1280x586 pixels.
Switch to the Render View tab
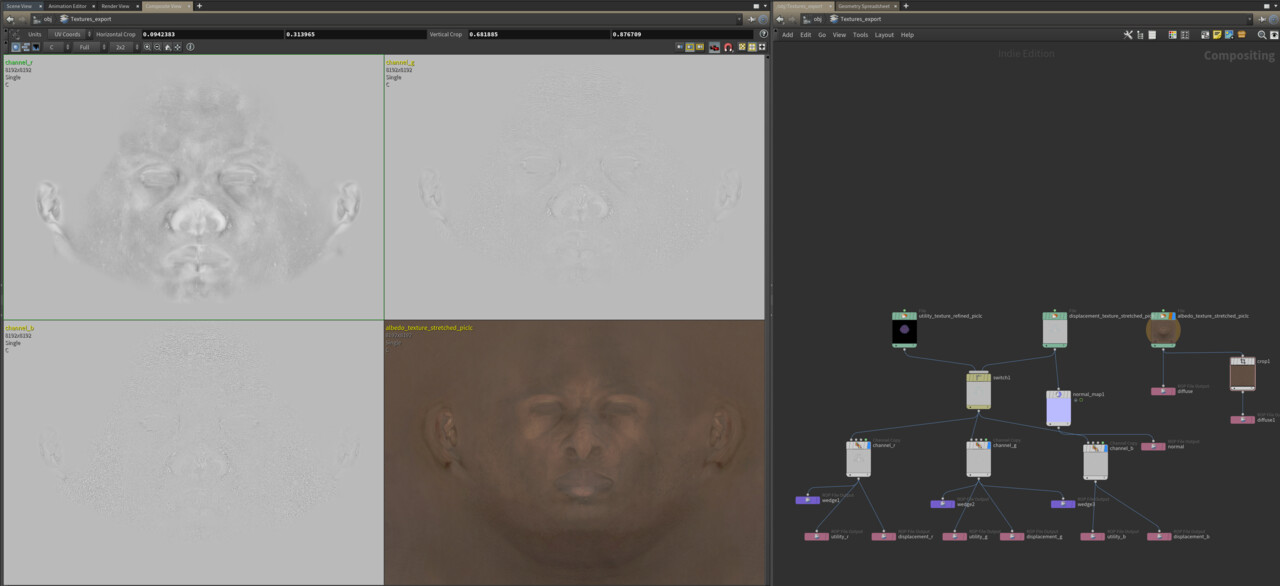pyautogui.click(x=115, y=6)
